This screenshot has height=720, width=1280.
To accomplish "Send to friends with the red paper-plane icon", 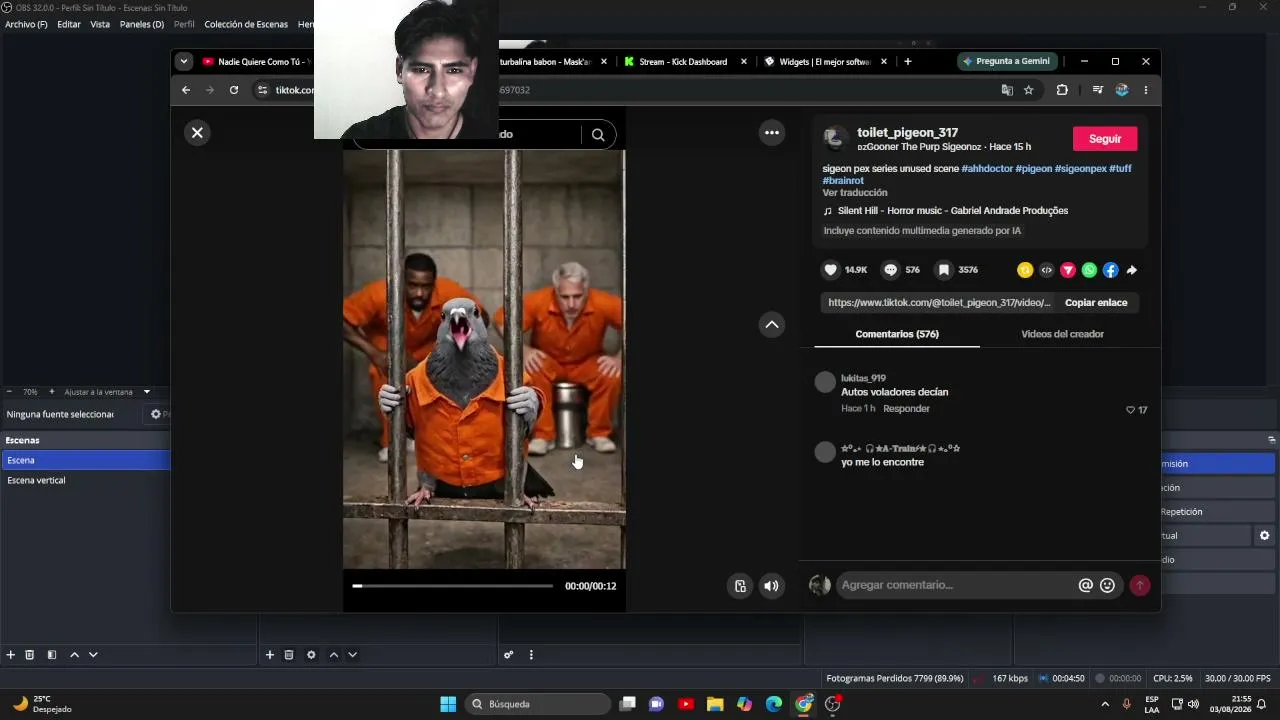I will click(x=1068, y=270).
